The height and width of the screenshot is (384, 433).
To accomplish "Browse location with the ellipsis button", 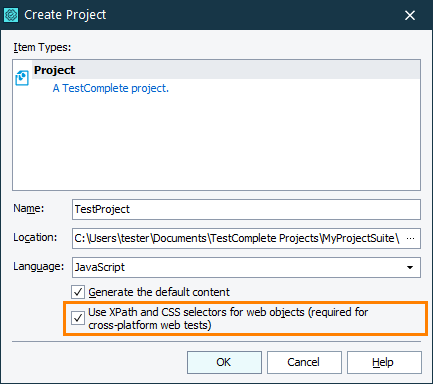I will click(411, 238).
